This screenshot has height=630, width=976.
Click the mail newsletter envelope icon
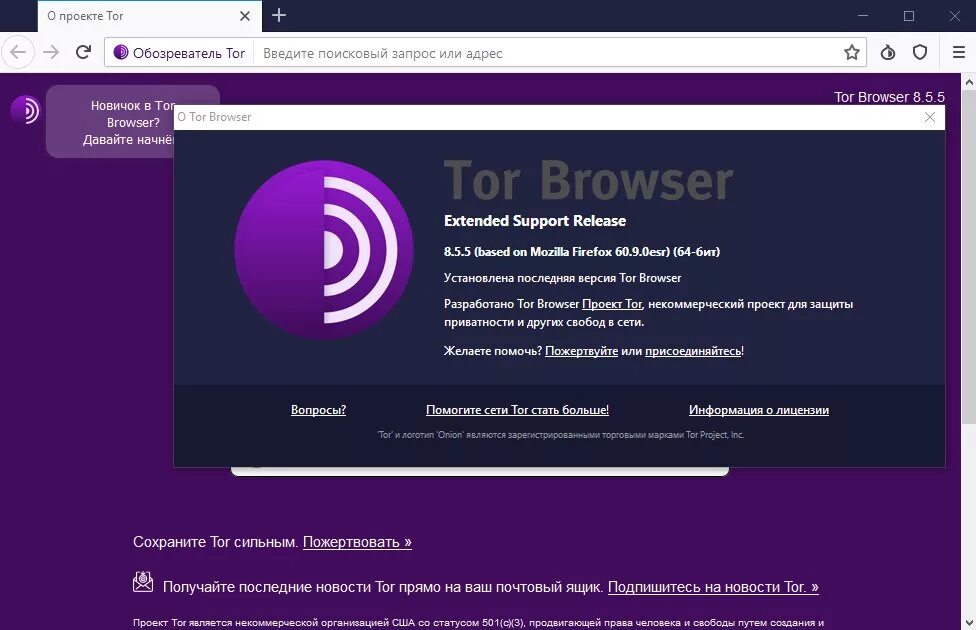[x=143, y=582]
